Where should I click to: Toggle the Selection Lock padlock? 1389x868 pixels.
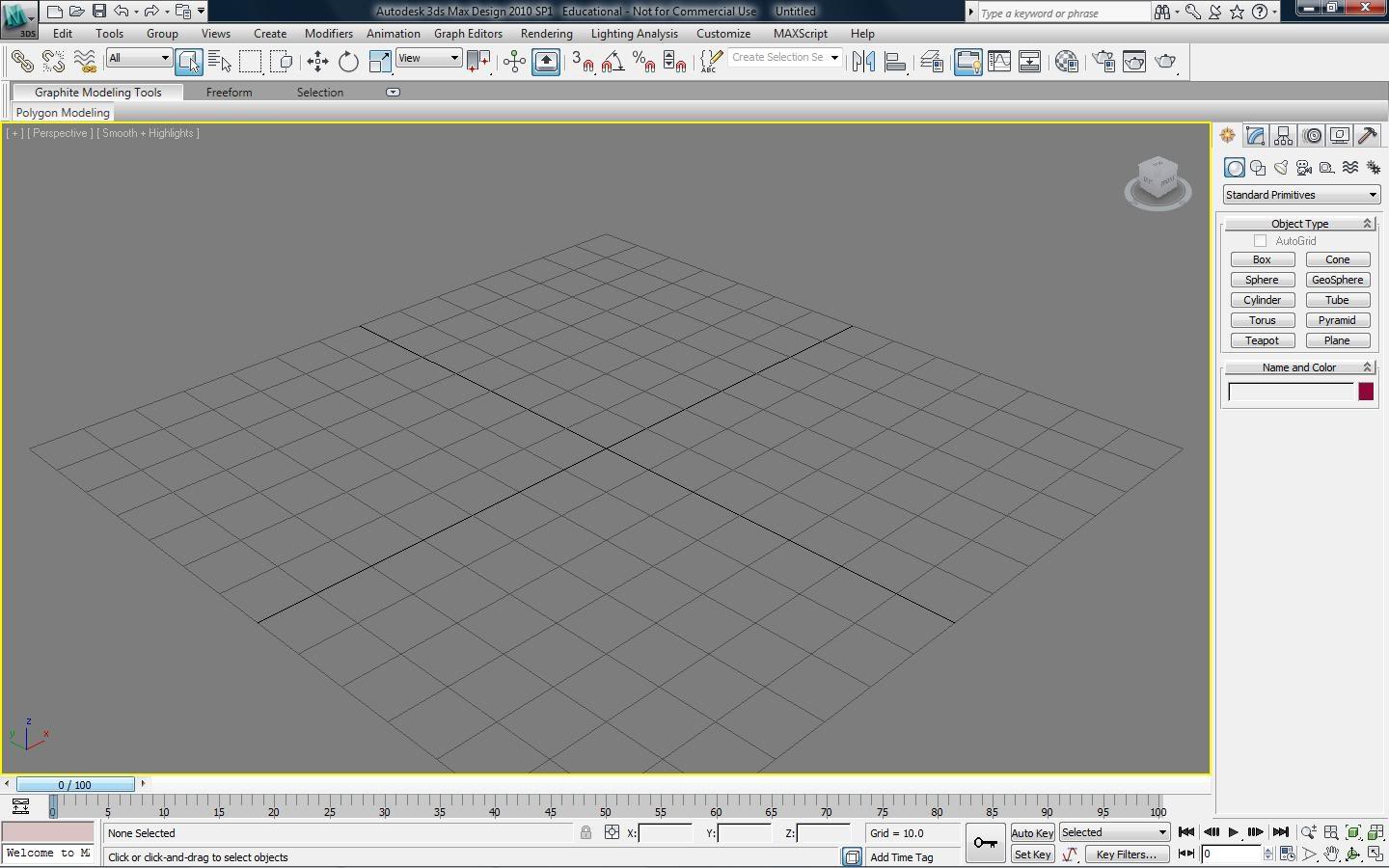point(586,832)
